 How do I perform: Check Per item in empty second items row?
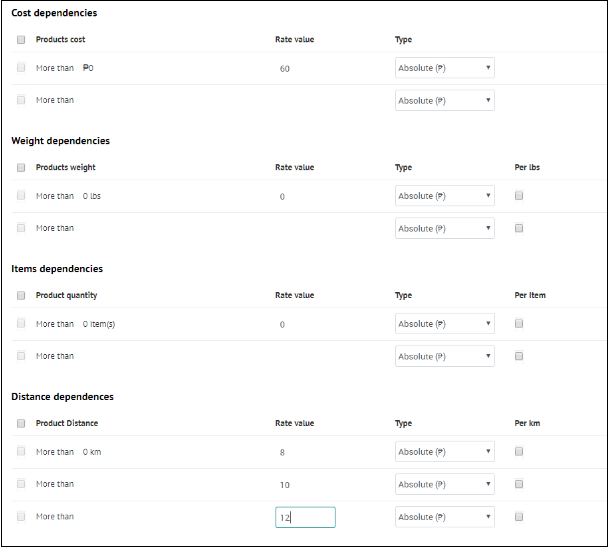tap(519, 356)
